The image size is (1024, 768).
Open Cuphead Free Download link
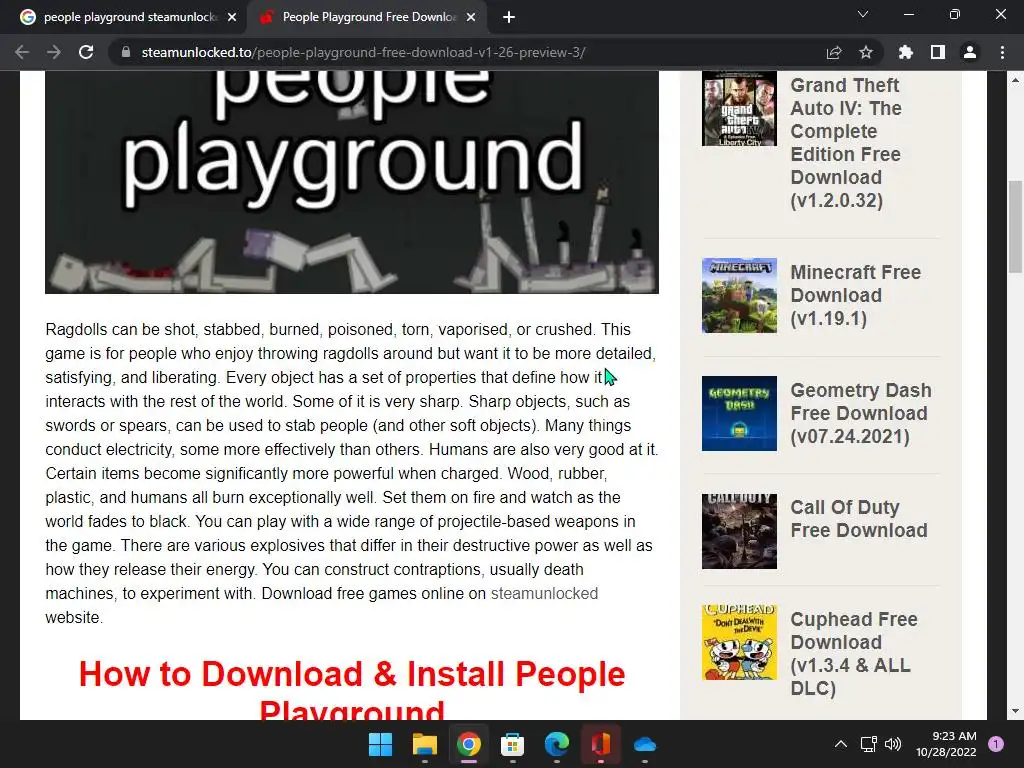pyautogui.click(x=854, y=653)
